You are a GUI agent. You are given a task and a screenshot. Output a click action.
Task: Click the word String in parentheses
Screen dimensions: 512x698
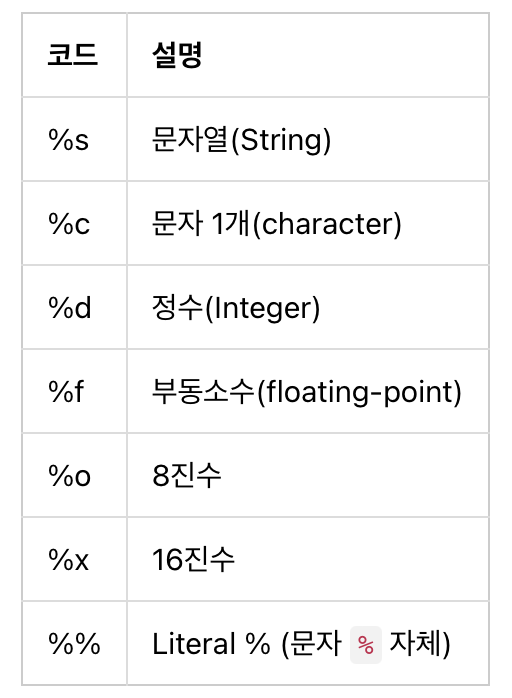(x=280, y=140)
